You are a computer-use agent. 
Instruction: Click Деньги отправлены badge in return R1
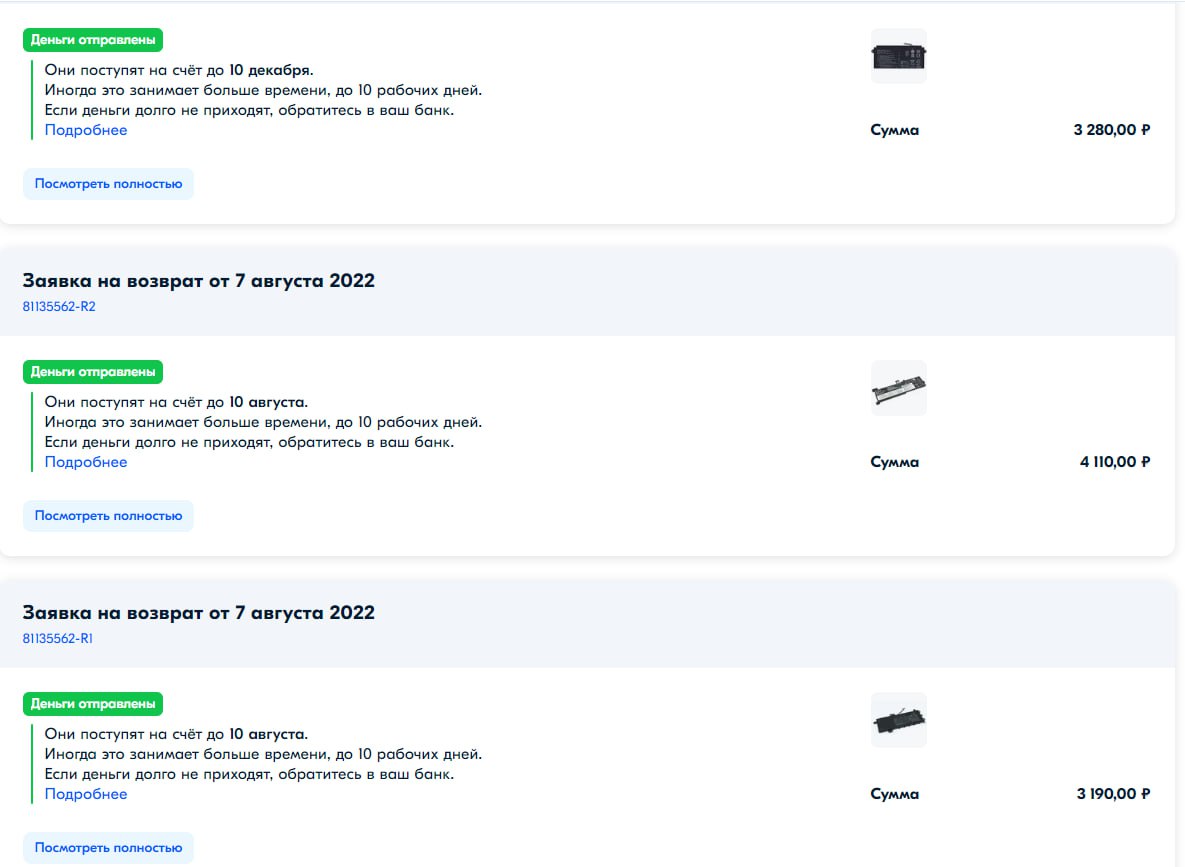(93, 703)
